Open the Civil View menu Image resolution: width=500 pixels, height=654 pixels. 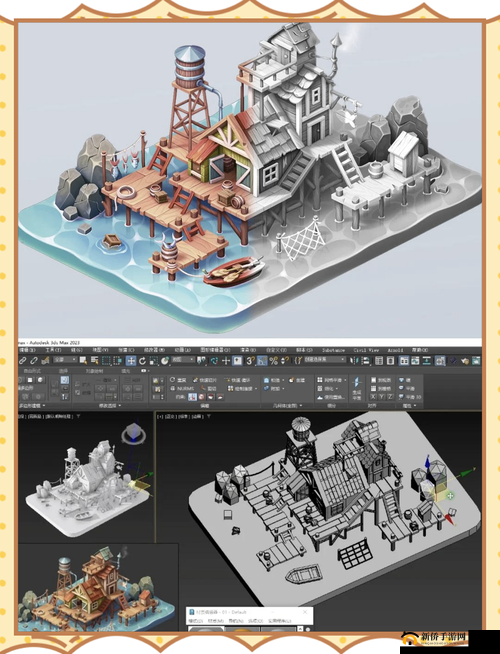pyautogui.click(x=366, y=350)
